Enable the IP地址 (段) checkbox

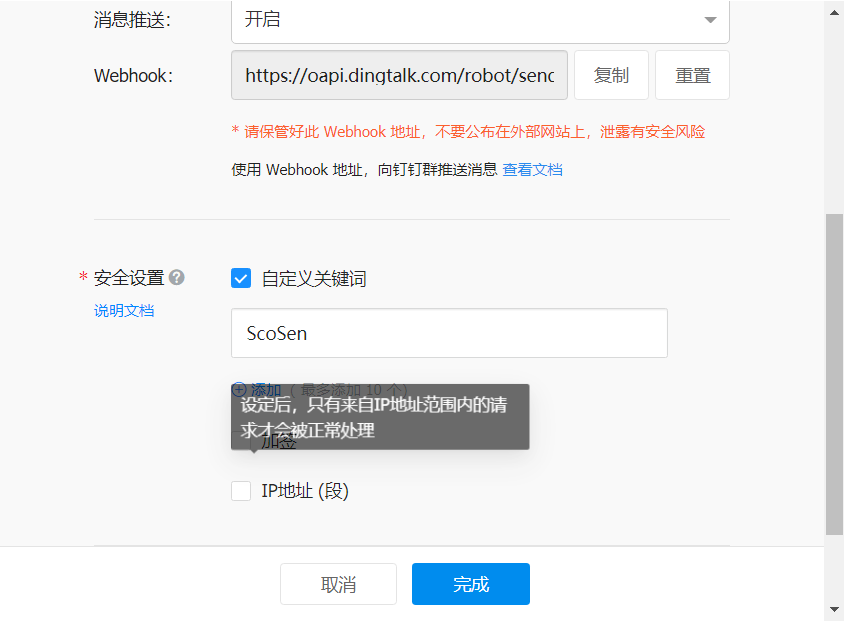(x=241, y=491)
